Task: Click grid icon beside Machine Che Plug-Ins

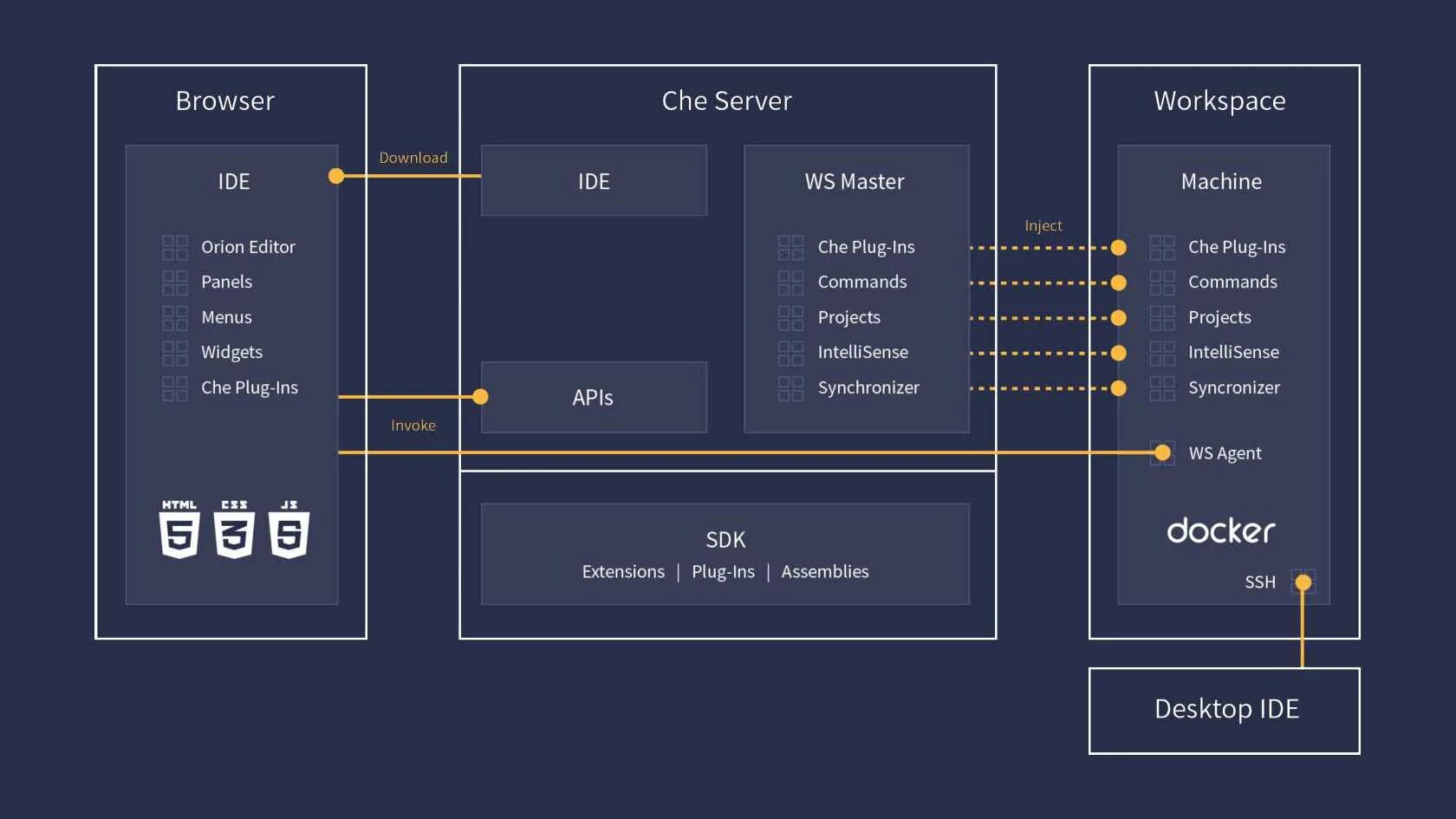Action: [x=1162, y=248]
